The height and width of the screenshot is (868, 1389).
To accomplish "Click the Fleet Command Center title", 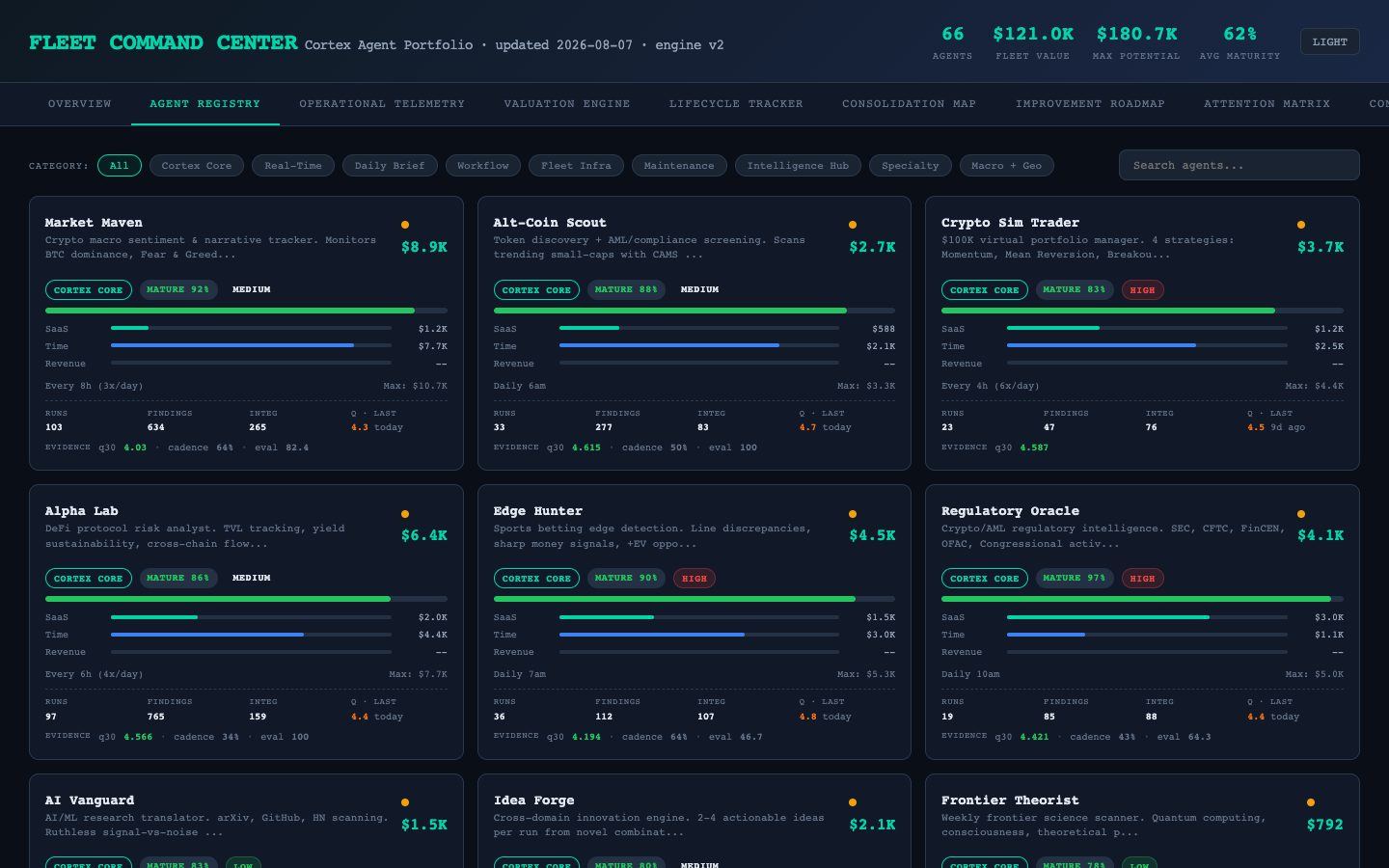I will 163,42.
